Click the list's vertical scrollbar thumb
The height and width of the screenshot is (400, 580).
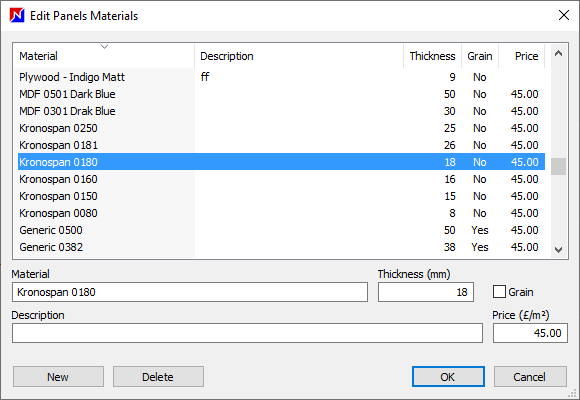click(x=559, y=167)
